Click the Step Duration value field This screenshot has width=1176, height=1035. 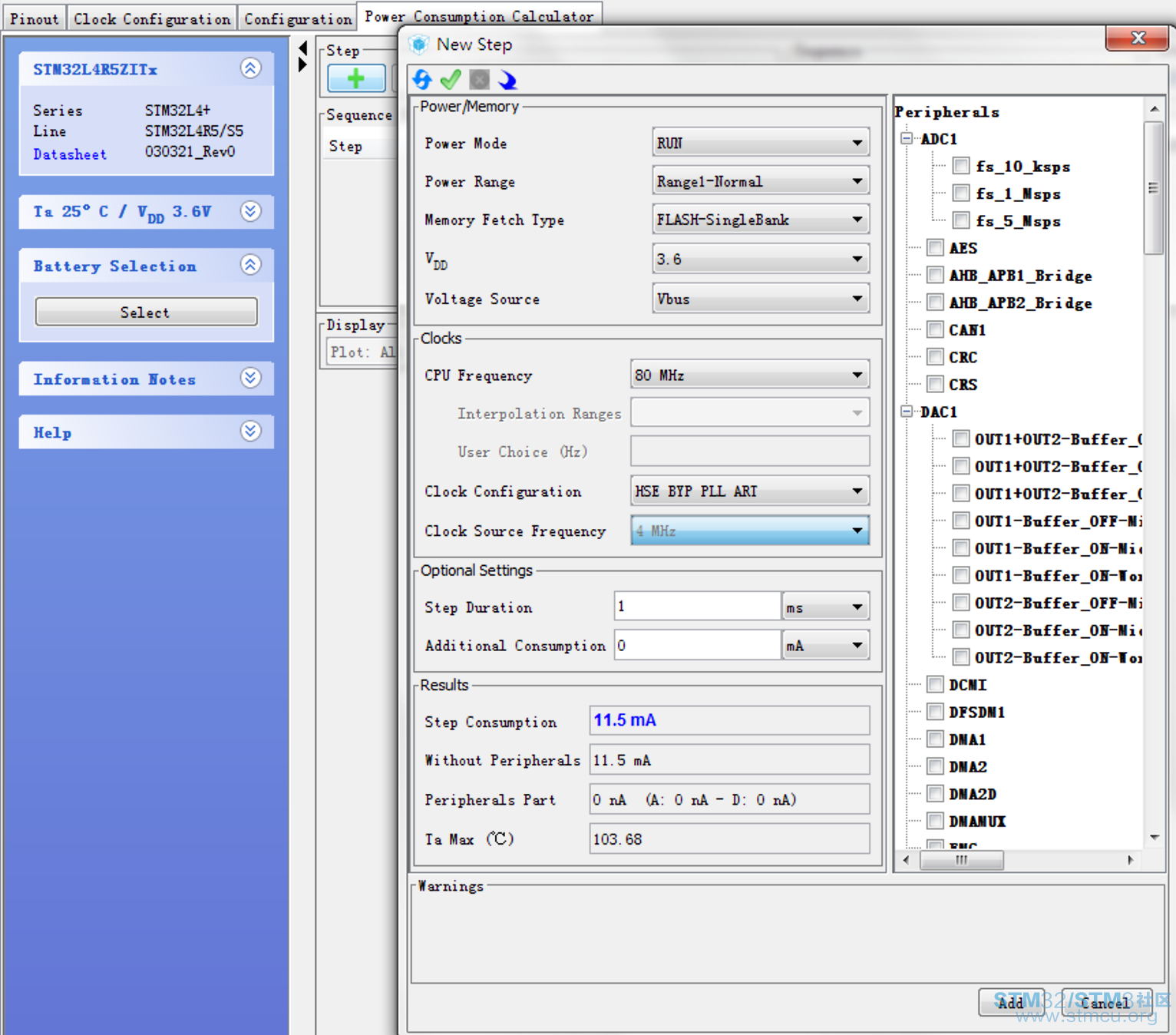(x=698, y=607)
